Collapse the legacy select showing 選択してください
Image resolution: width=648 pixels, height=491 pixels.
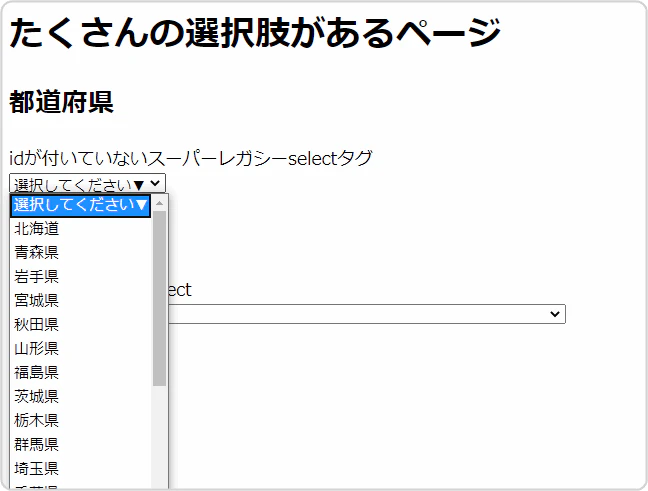point(88,184)
